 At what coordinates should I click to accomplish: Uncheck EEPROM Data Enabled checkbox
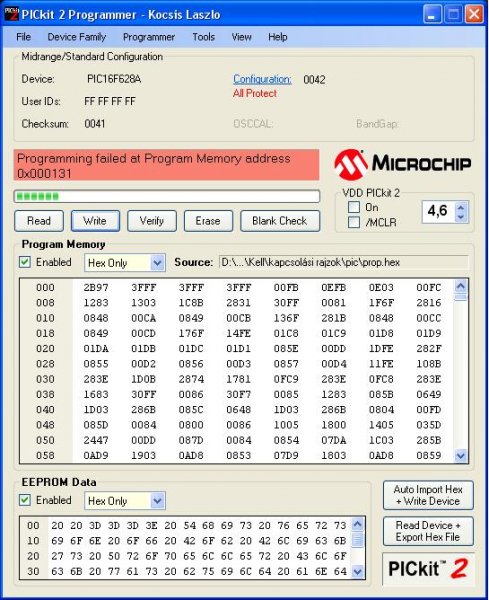[x=25, y=500]
